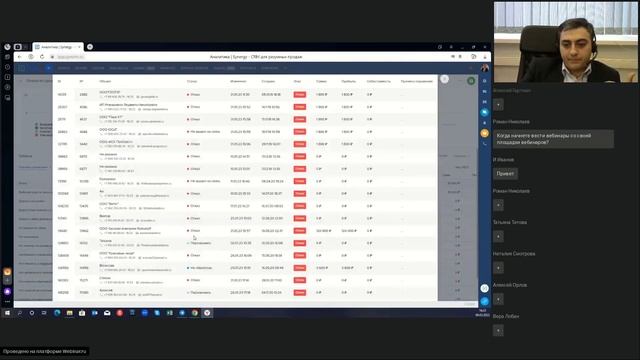Open the Windows Start menu
This screenshot has height=360, width=640.
(7, 313)
